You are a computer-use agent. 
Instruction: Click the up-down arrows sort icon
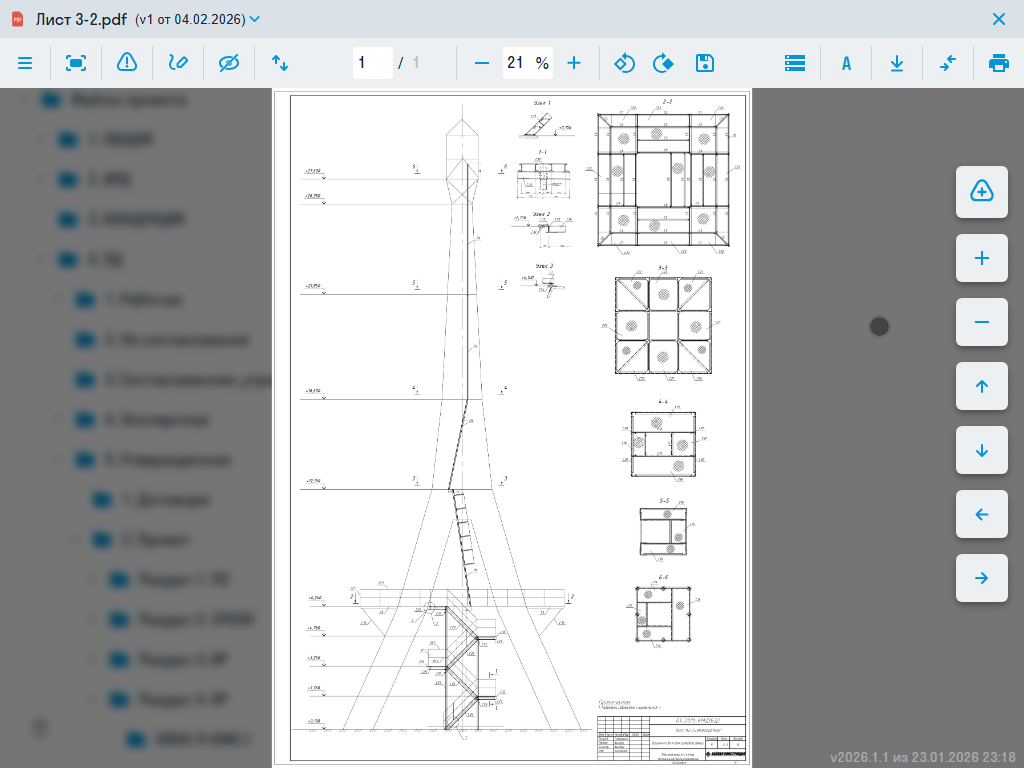tap(280, 63)
